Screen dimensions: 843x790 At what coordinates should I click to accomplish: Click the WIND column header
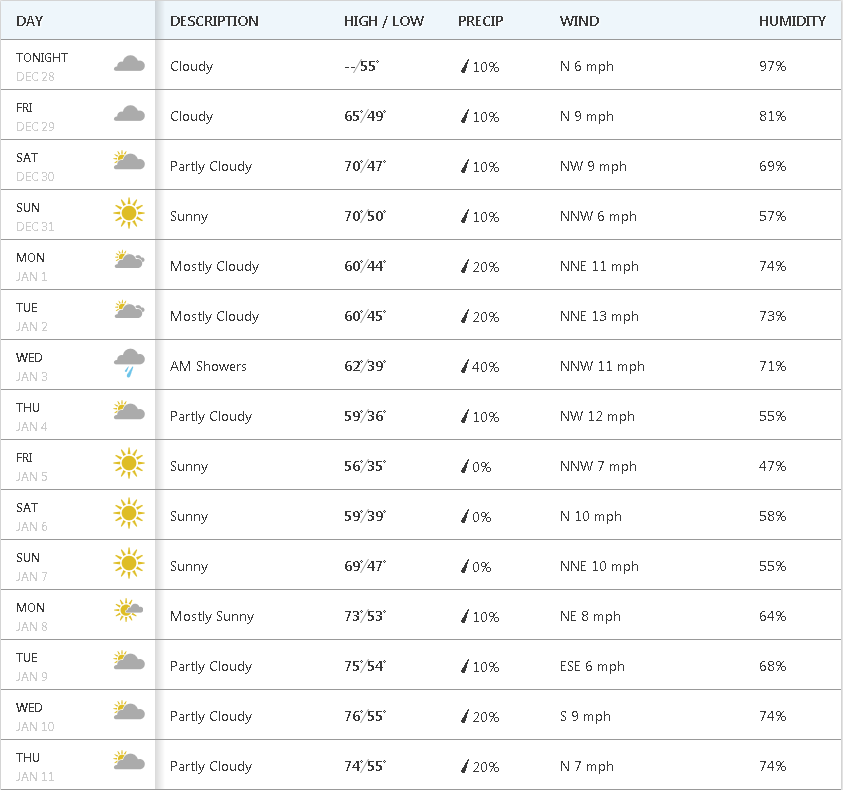[579, 21]
